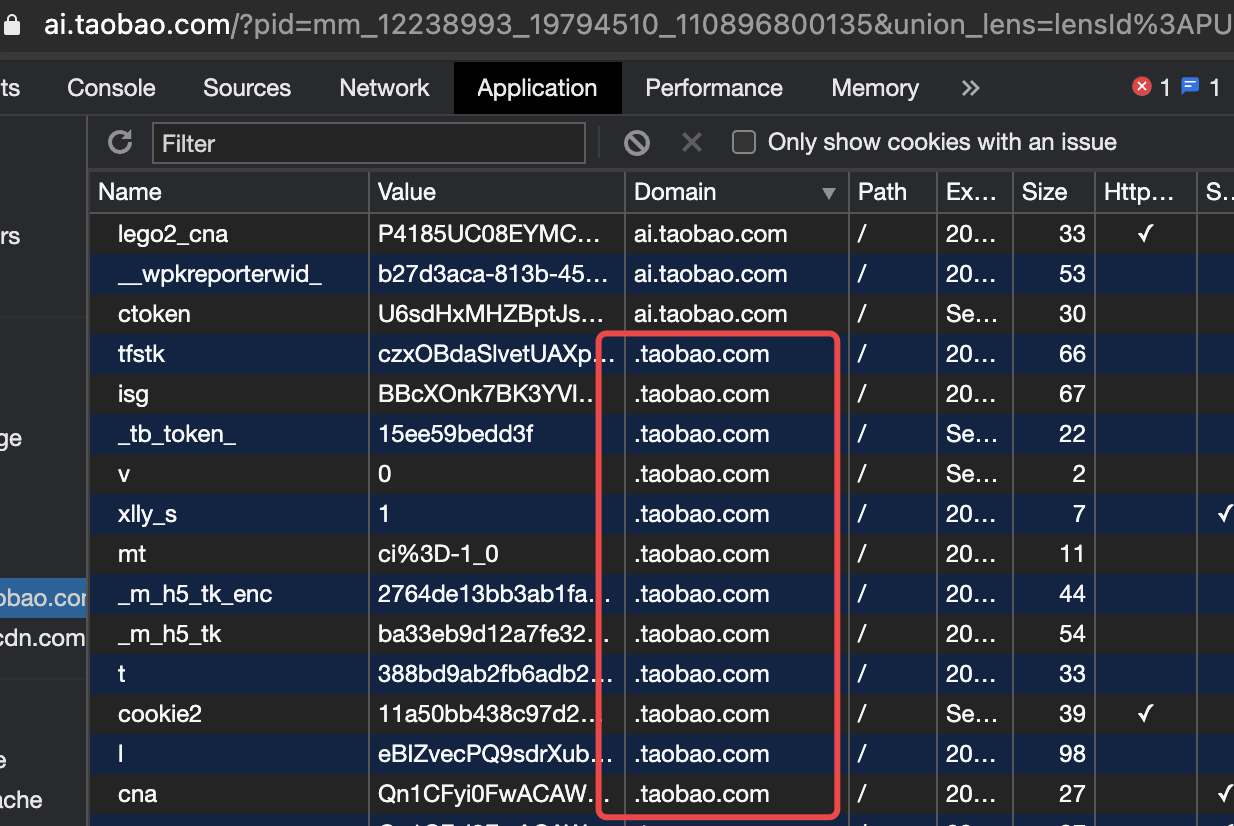Select the tfstk cookie name

point(141,354)
